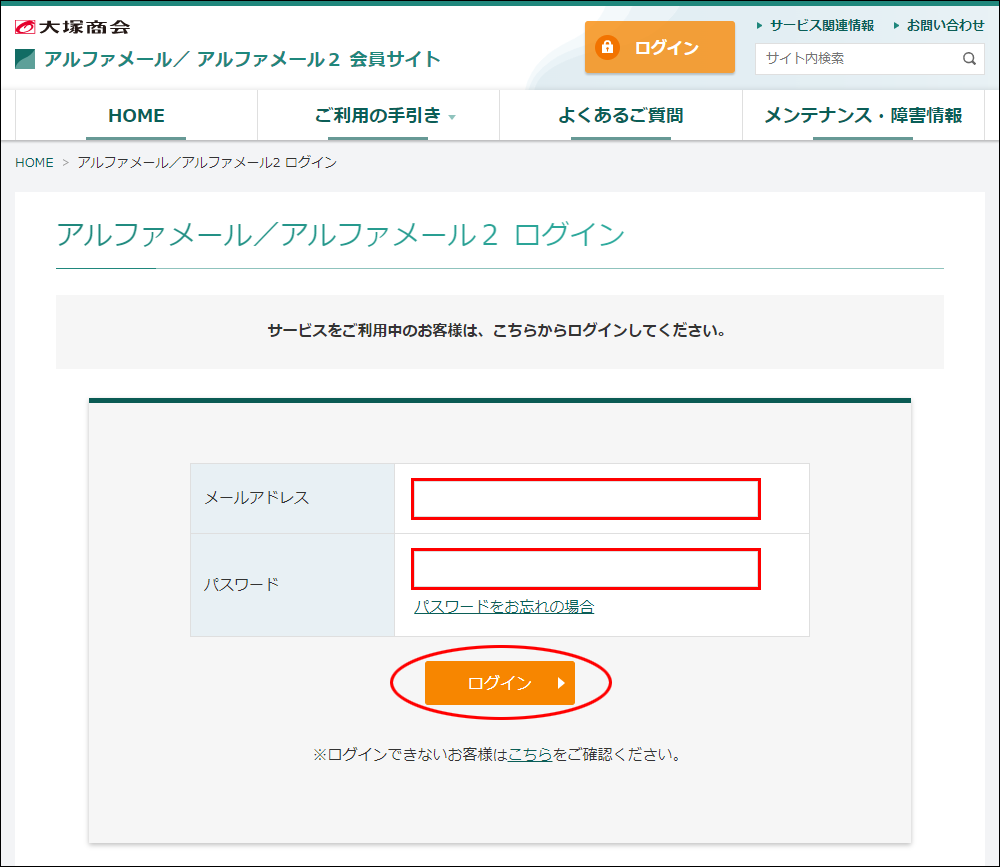The height and width of the screenshot is (867, 1000).
Task: Click the こちら link for login trouble
Action: coord(530,755)
